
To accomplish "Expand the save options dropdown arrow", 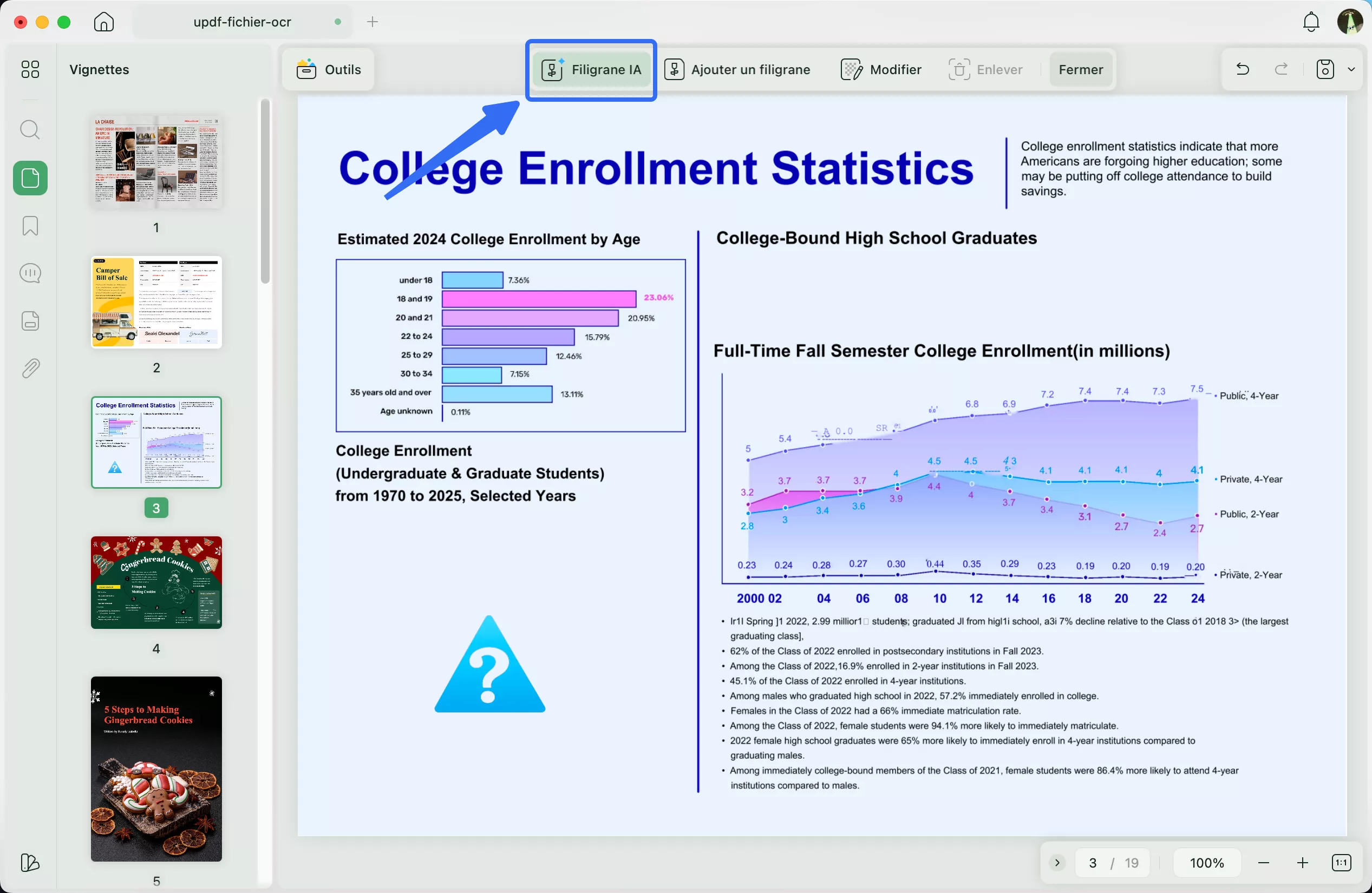I will point(1351,69).
